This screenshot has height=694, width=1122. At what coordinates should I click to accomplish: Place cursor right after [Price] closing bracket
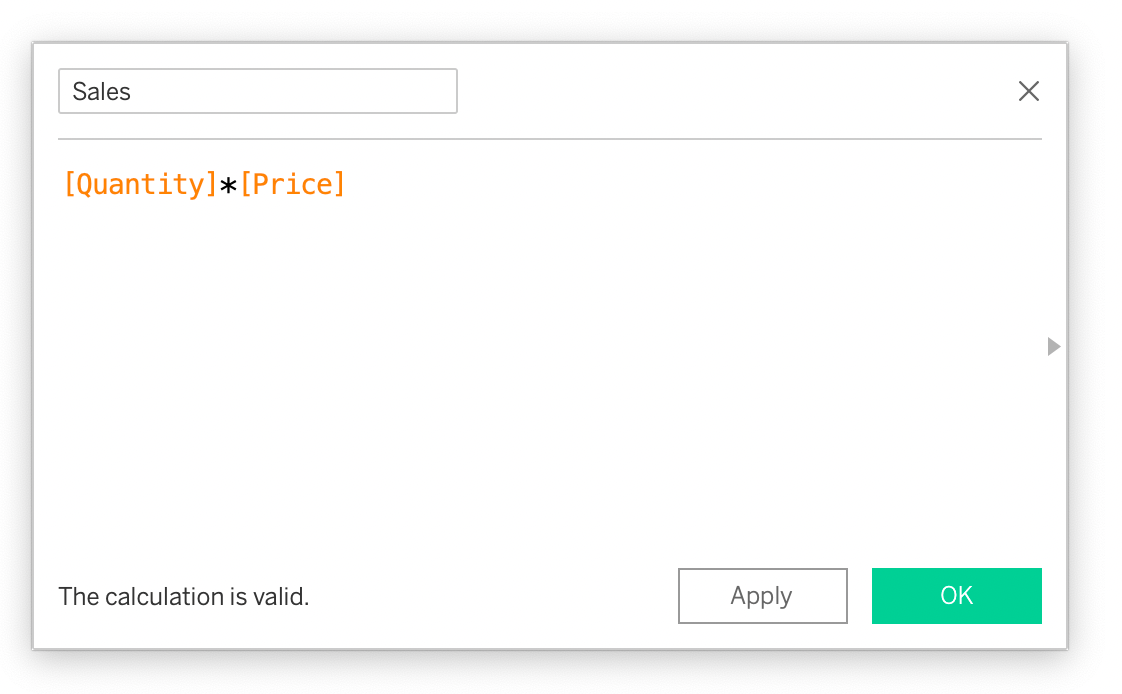point(347,185)
